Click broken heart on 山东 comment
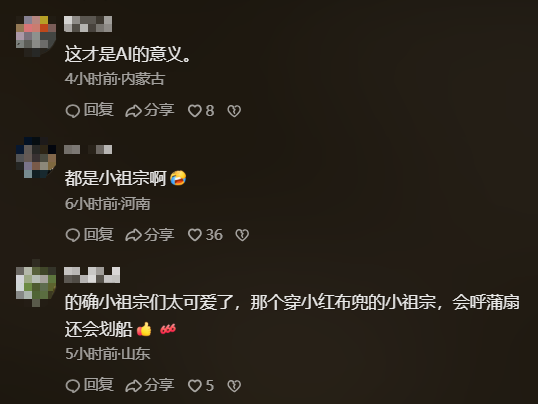This screenshot has height=404, width=538. [x=234, y=386]
